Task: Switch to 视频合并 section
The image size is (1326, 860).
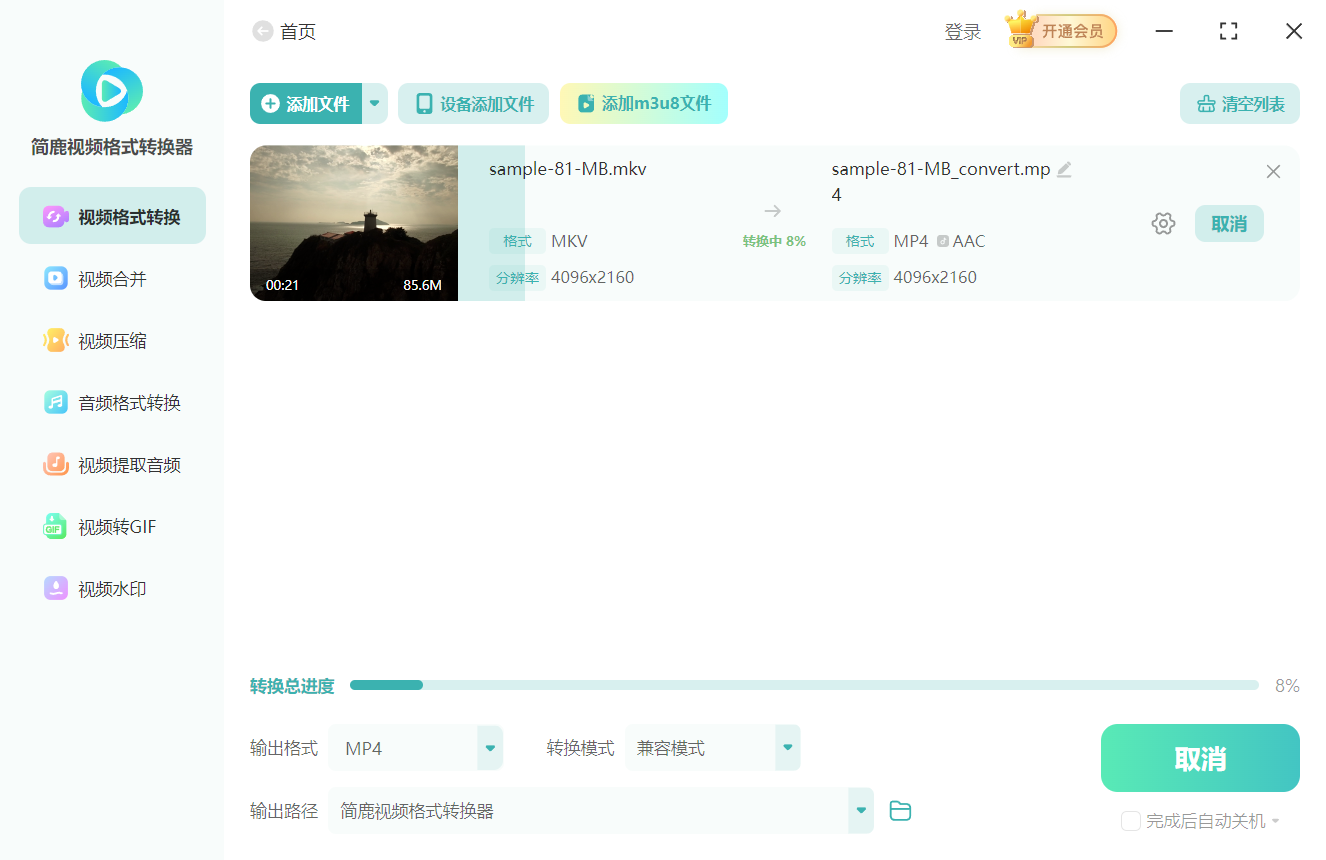Action: [112, 278]
